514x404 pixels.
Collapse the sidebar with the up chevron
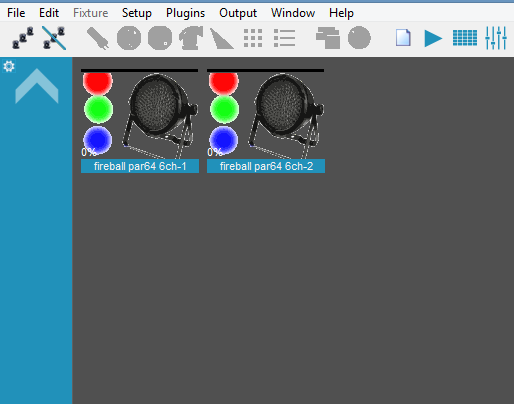(37, 86)
